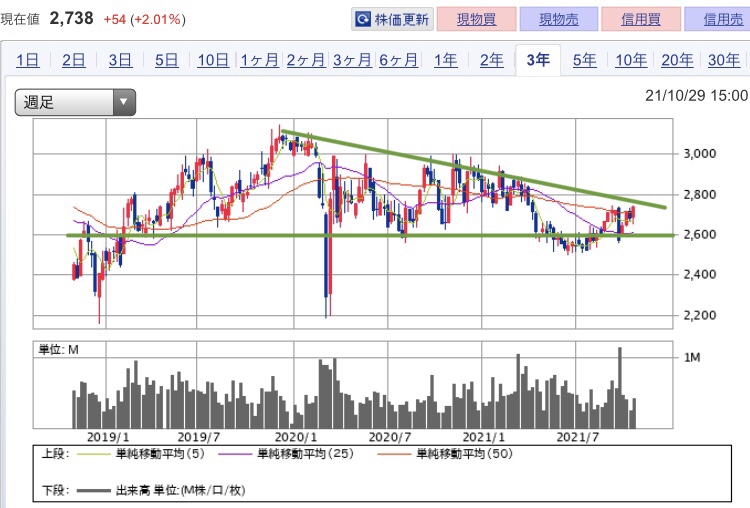
Task: Click the 現物買 button
Action: pyautogui.click(x=476, y=19)
